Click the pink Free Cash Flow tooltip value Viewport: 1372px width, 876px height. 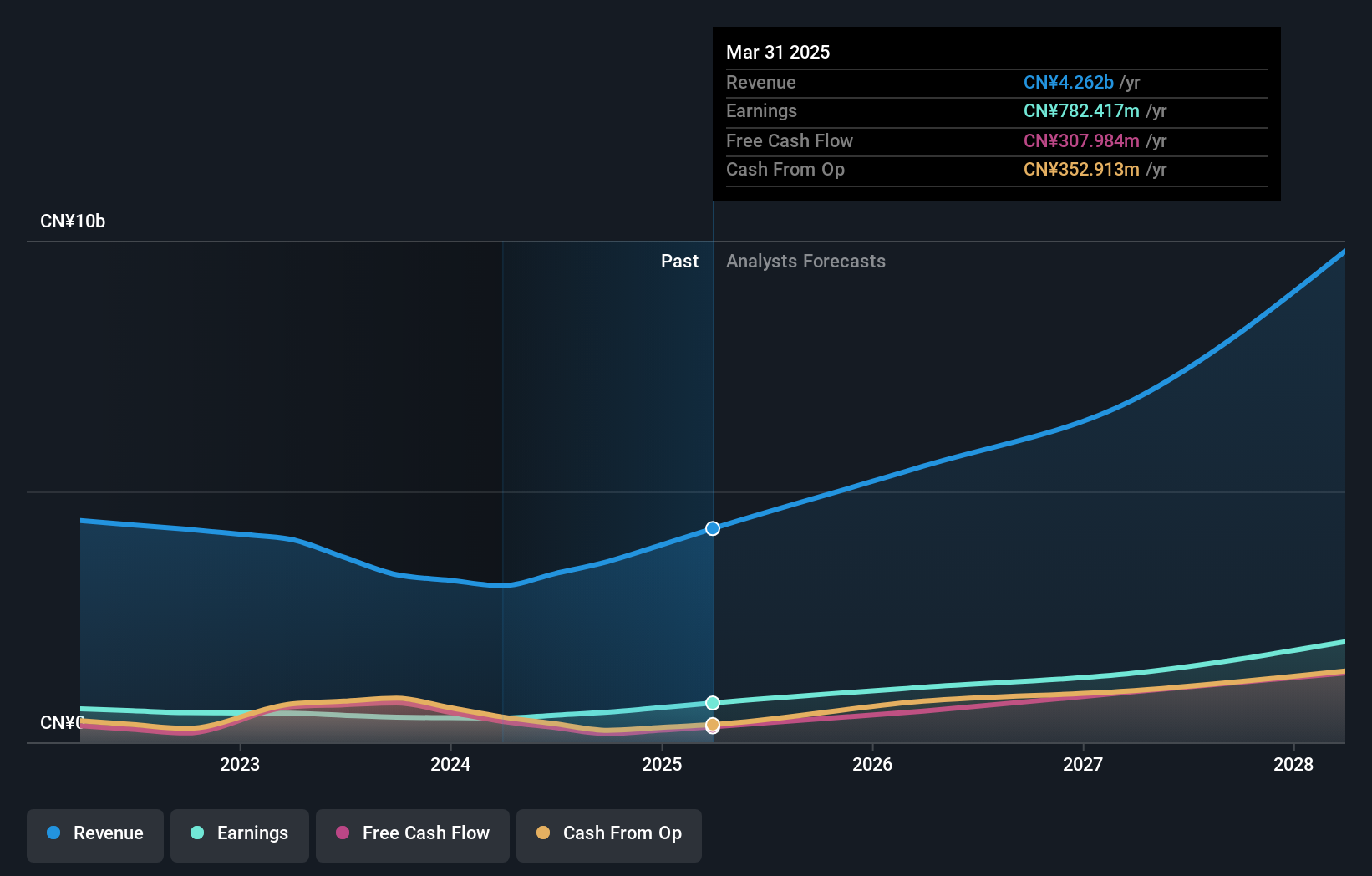click(x=1080, y=140)
